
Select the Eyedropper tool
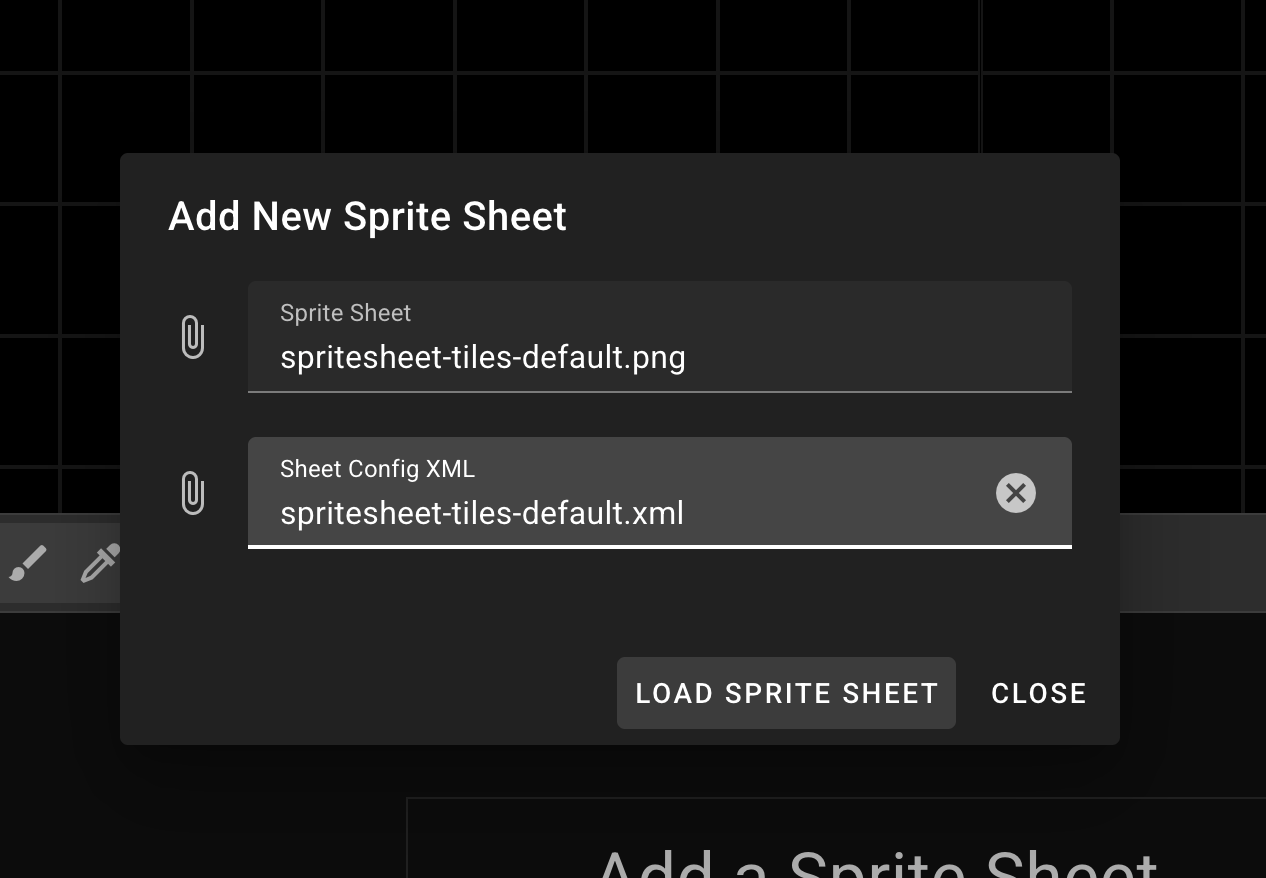click(100, 563)
